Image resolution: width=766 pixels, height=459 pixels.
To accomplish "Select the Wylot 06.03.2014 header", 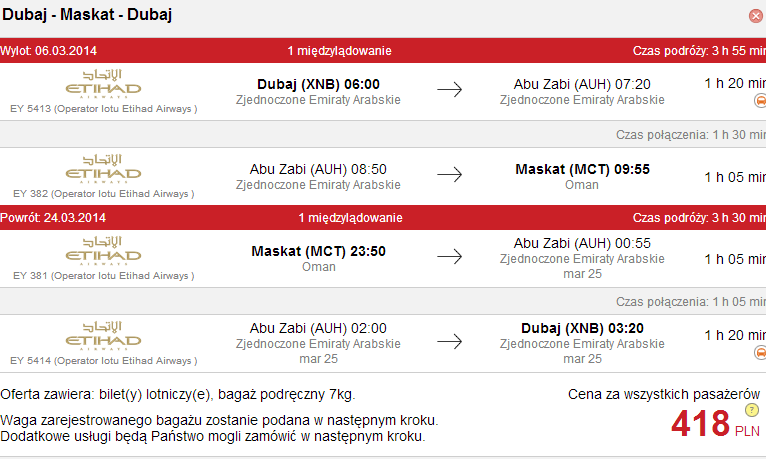I will click(x=48, y=51).
